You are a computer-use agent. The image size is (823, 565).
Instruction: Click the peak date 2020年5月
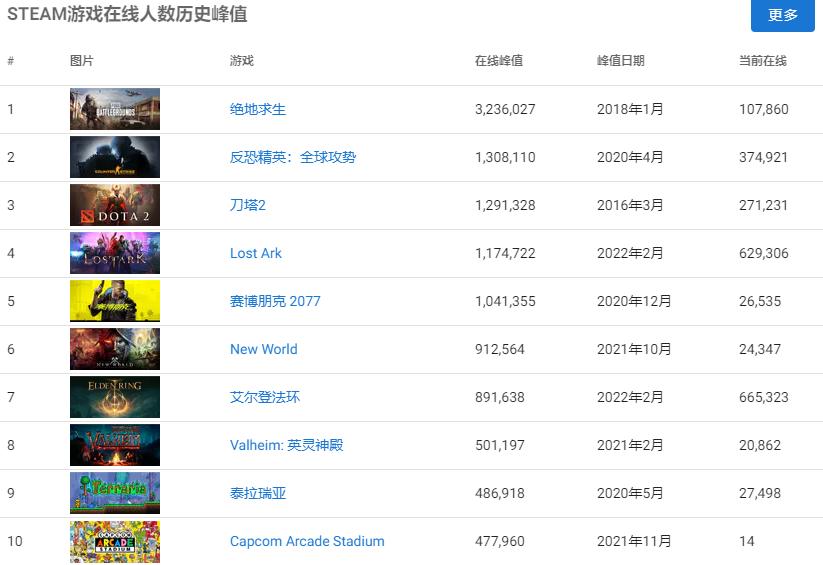pyautogui.click(x=630, y=493)
